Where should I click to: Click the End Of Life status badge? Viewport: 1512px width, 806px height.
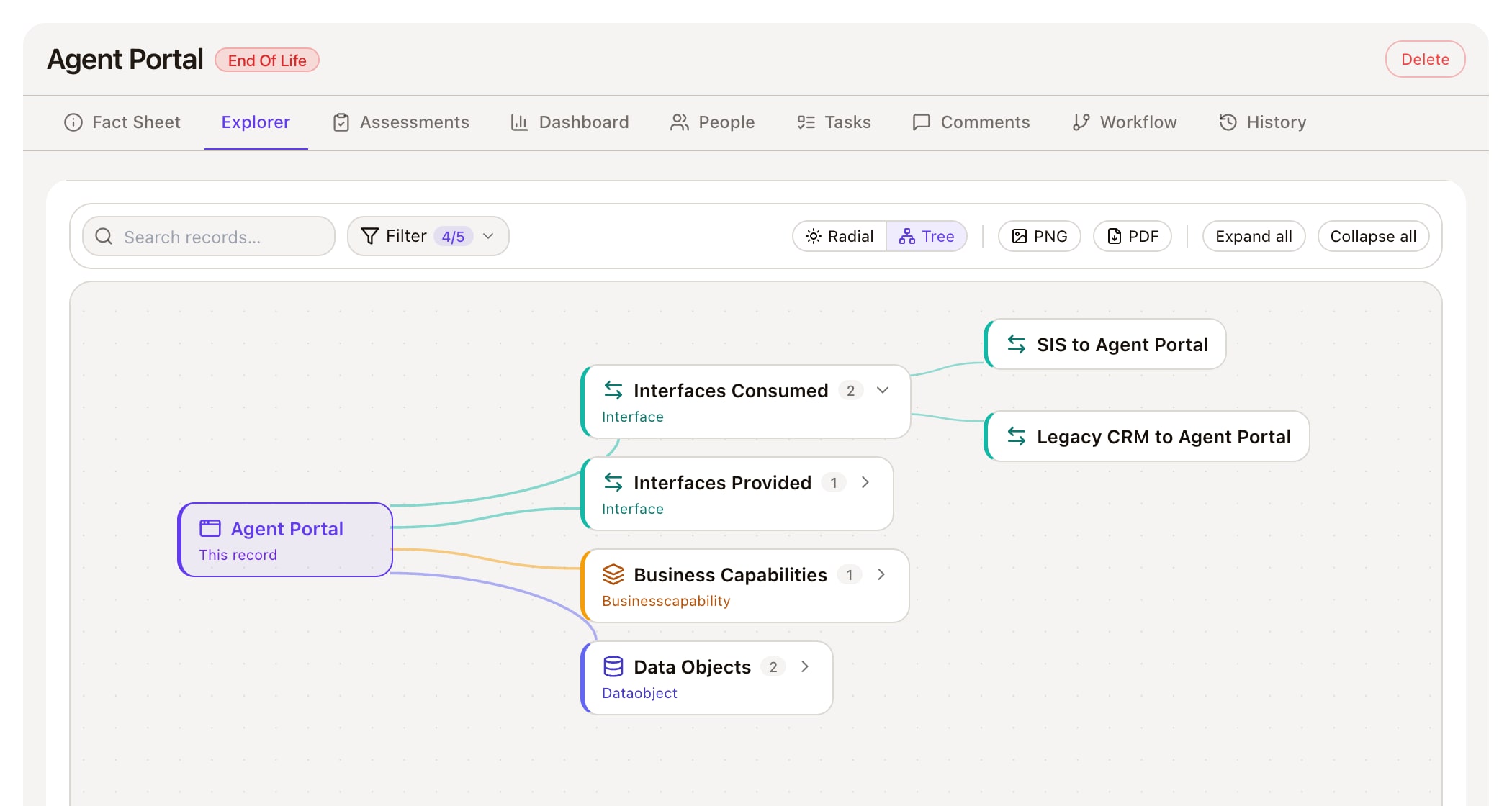[267, 60]
